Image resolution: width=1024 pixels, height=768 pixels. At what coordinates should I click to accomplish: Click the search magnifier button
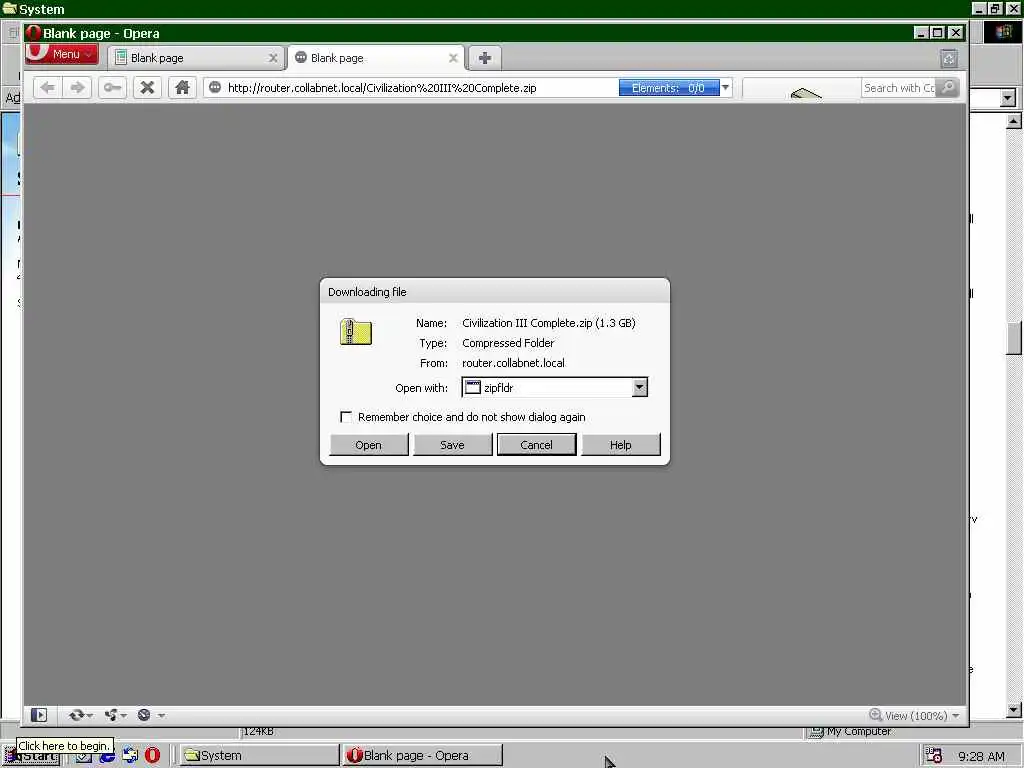click(x=948, y=88)
